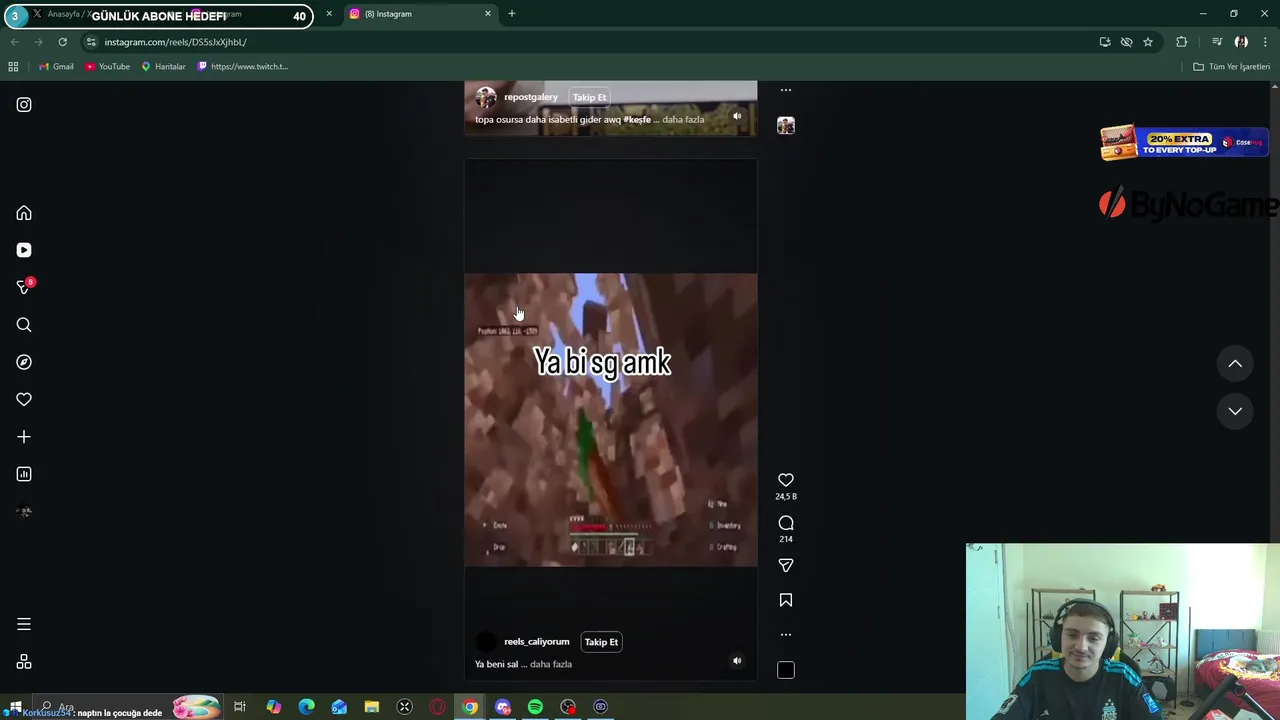
Task: Go to Instagram Home in the sidebar
Action: pos(24,213)
